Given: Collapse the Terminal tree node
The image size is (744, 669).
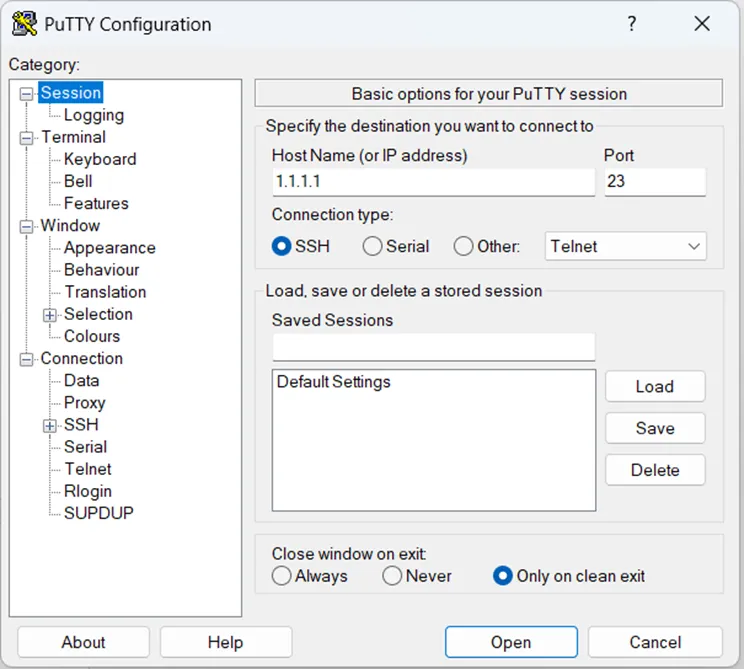Looking at the screenshot, I should point(26,138).
